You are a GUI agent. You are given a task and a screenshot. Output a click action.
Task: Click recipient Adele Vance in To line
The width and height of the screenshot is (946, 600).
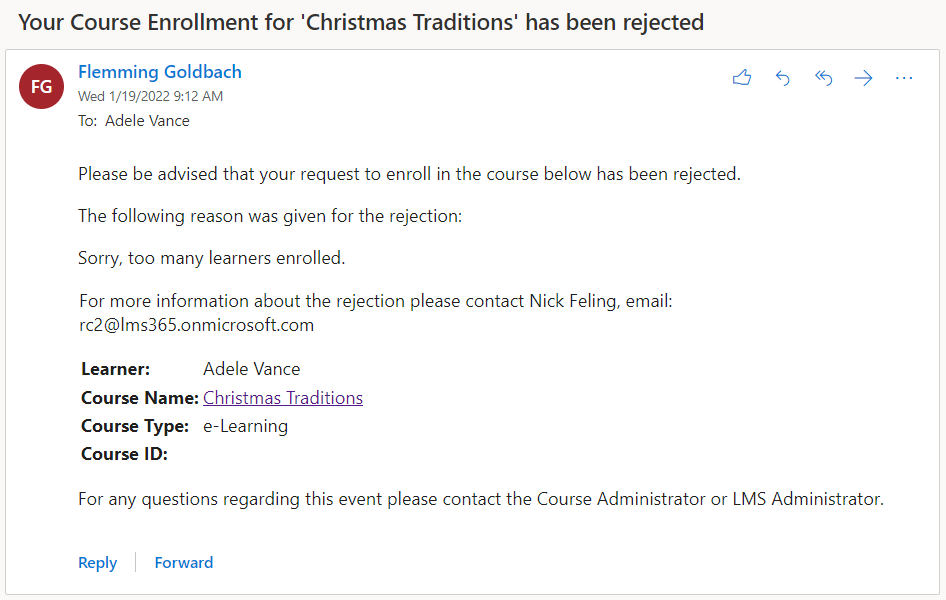coord(147,121)
